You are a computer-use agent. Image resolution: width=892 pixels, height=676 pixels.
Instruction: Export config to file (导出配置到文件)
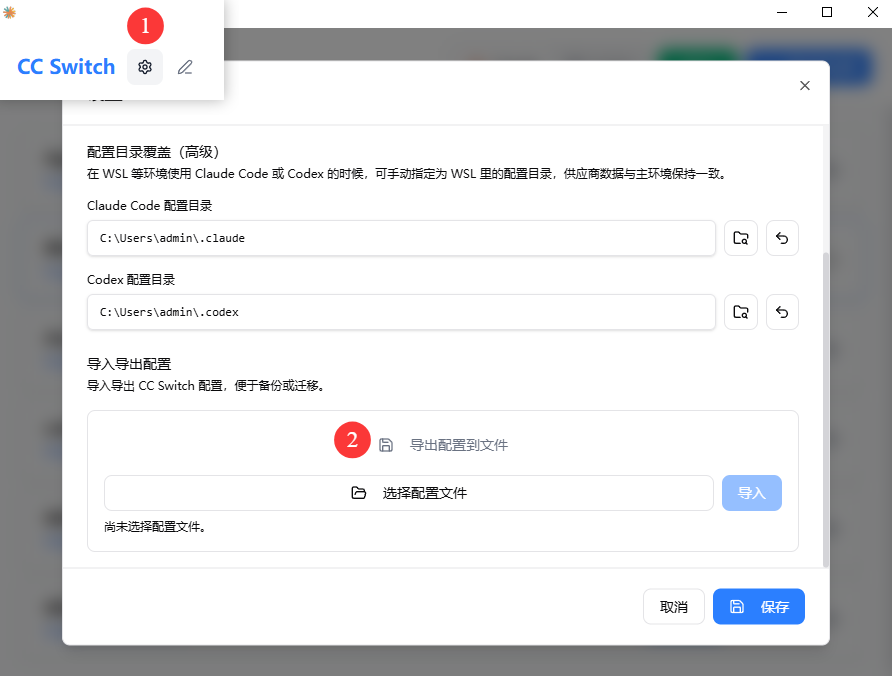click(443, 445)
